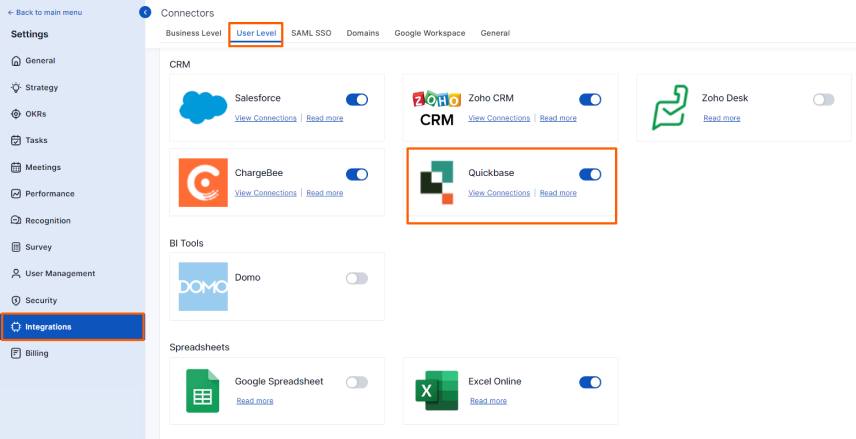Open Excel Online Read more link
Image resolution: width=856 pixels, height=439 pixels.
pos(489,401)
